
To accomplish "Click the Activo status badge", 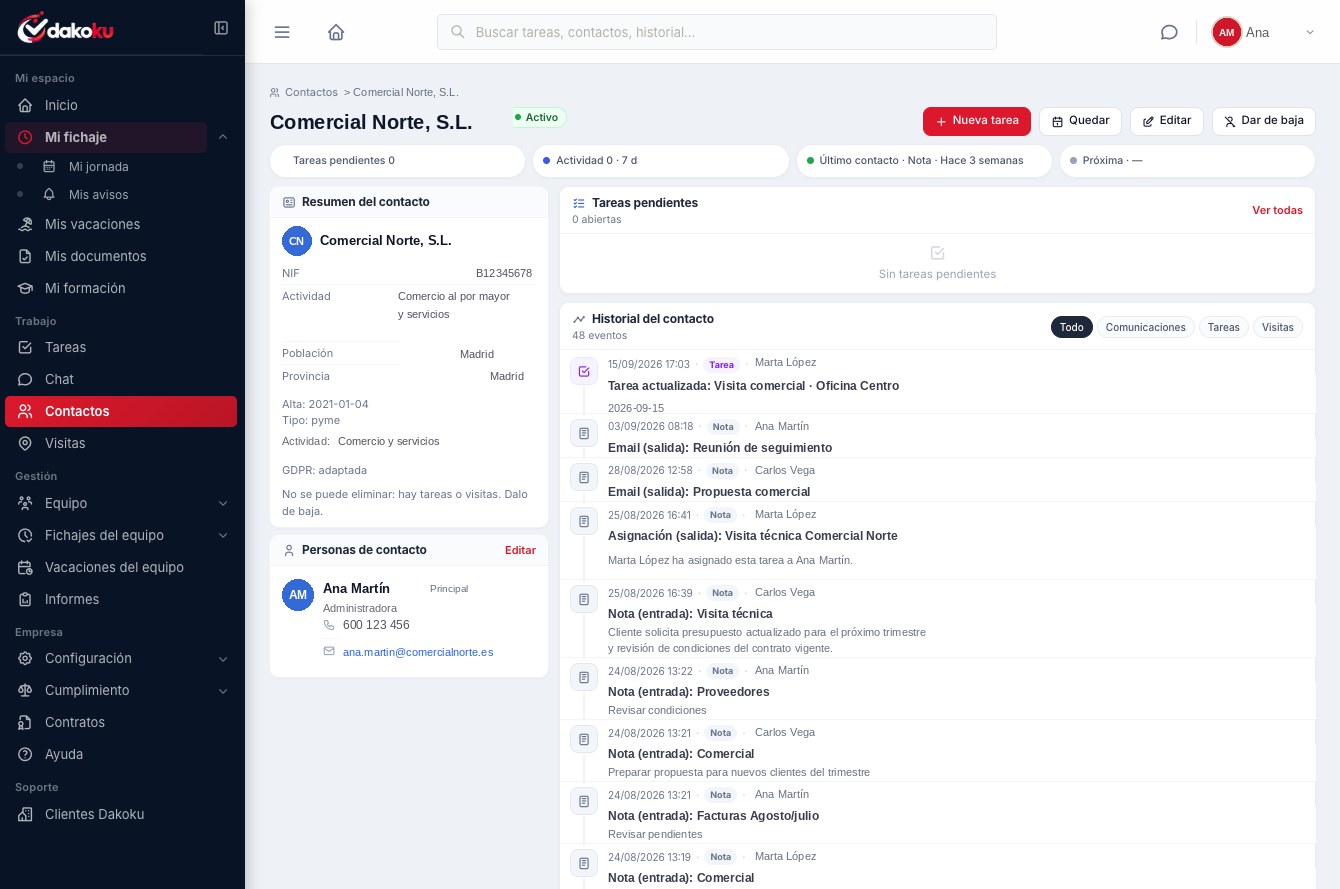I will pyautogui.click(x=539, y=117).
